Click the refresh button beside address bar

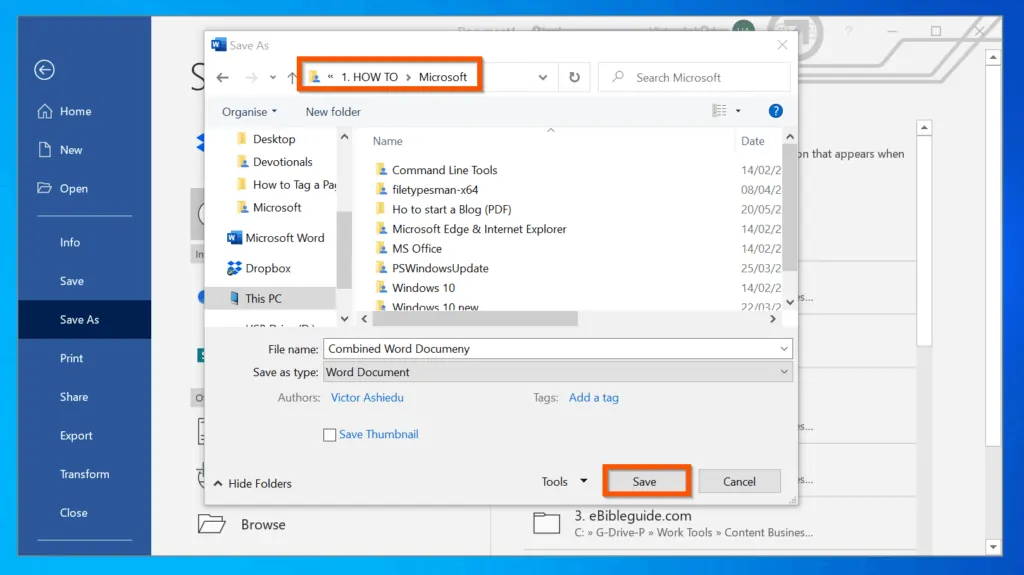(574, 77)
